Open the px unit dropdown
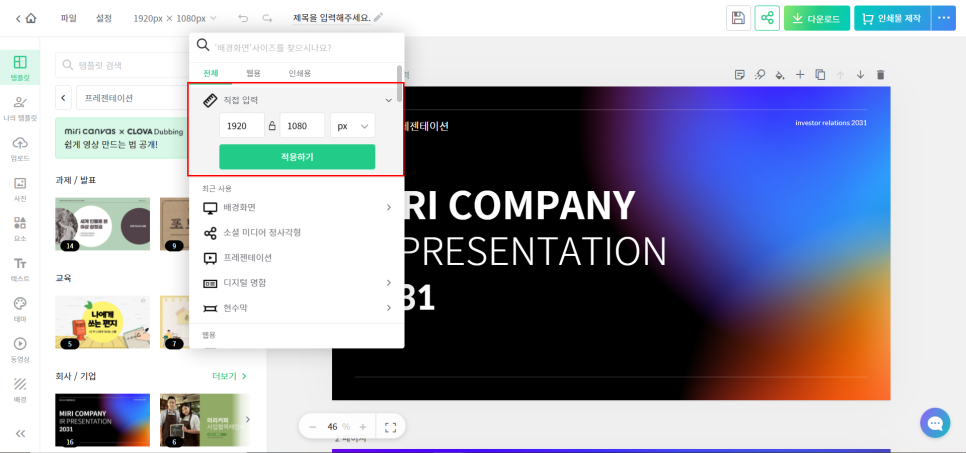This screenshot has height=453, width=966. (352, 126)
